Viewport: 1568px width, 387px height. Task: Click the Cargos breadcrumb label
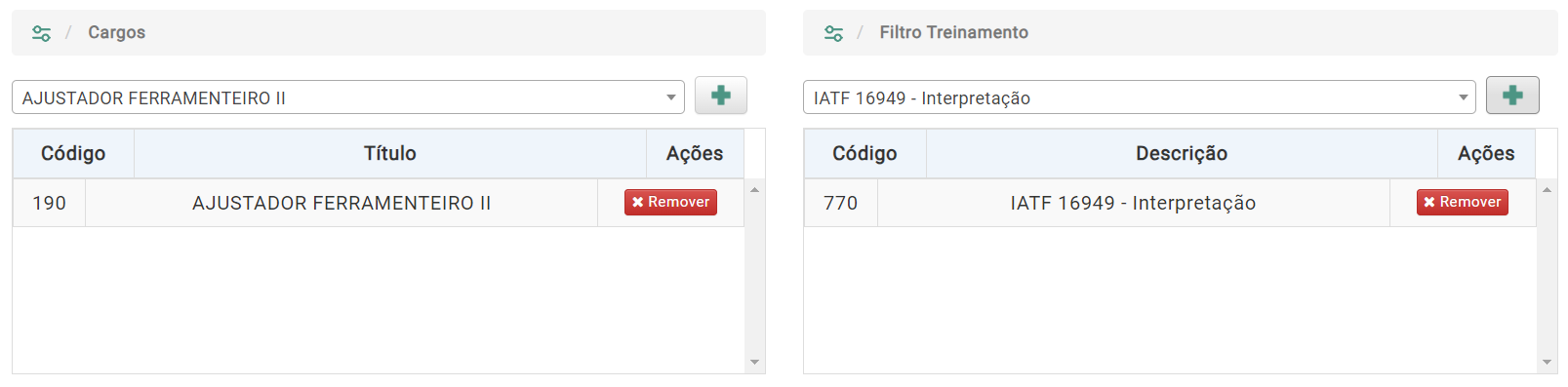(117, 32)
